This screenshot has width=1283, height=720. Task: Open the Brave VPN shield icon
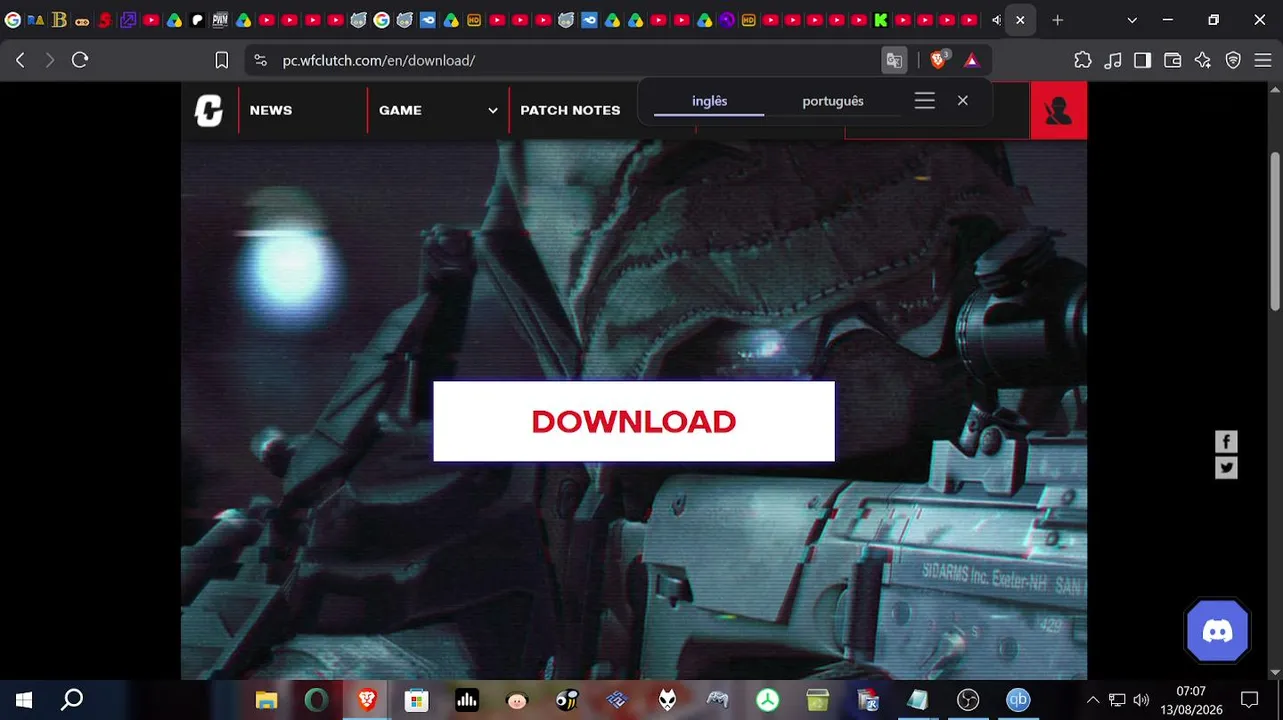pyautogui.click(x=1233, y=60)
